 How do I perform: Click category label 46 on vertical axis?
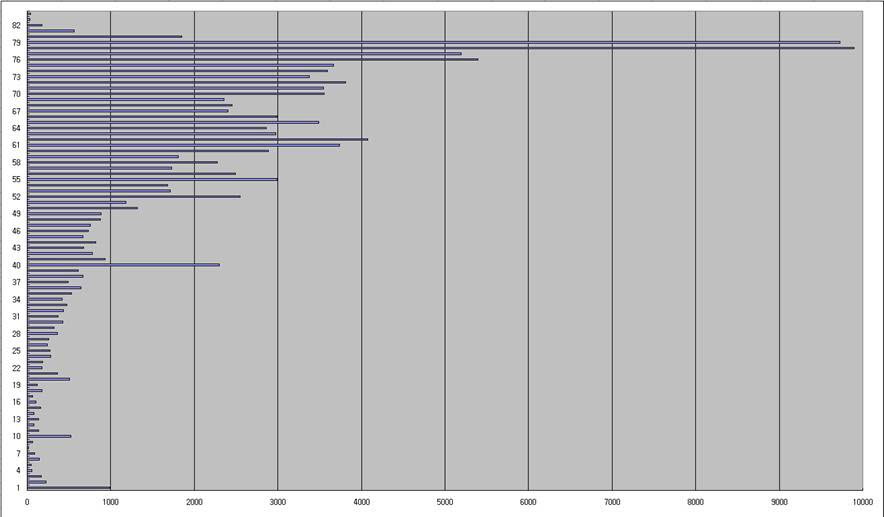pyautogui.click(x=17, y=231)
